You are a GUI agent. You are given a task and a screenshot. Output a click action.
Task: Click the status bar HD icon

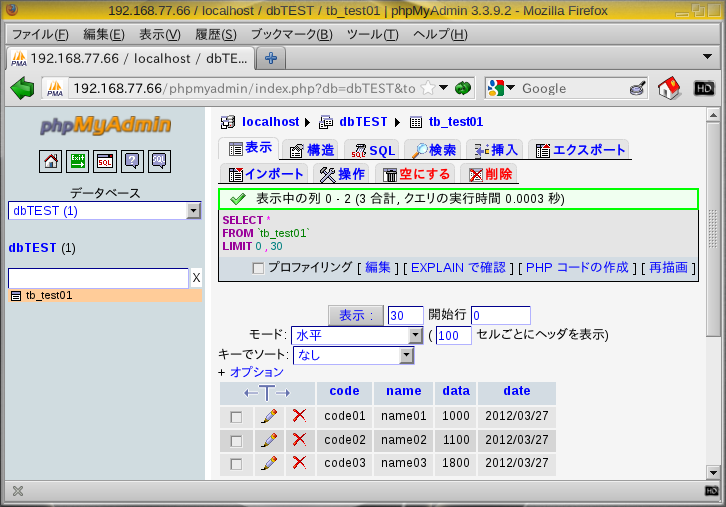[712, 491]
